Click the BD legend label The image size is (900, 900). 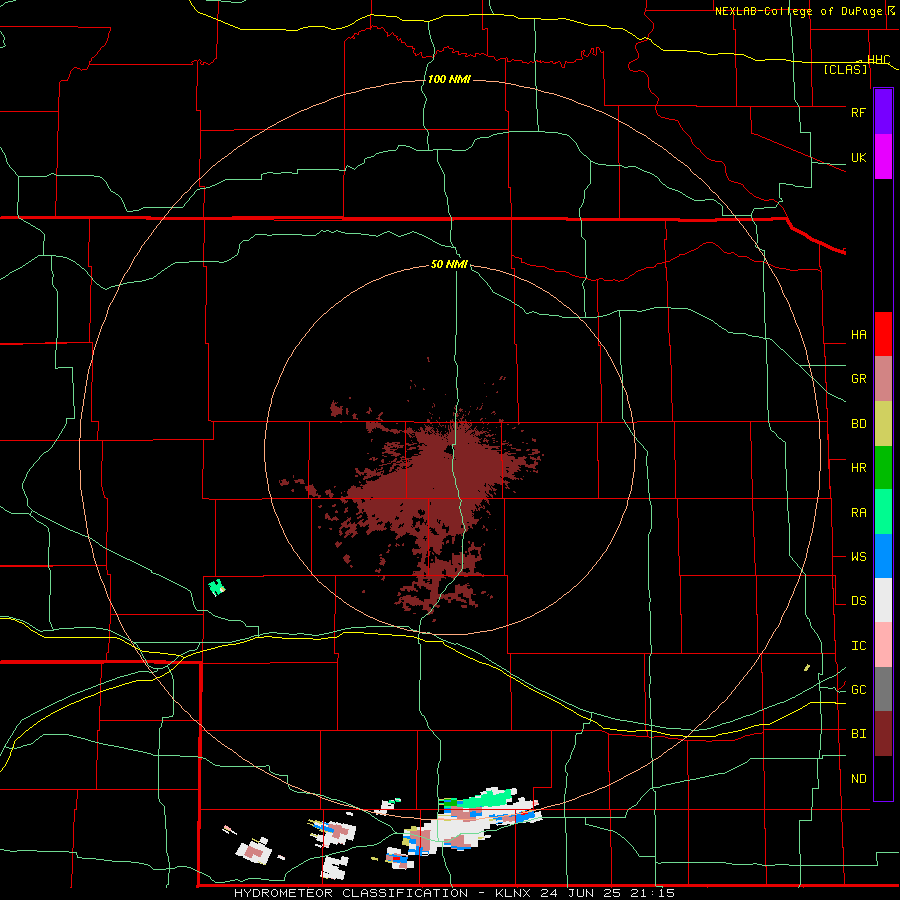pyautogui.click(x=858, y=424)
